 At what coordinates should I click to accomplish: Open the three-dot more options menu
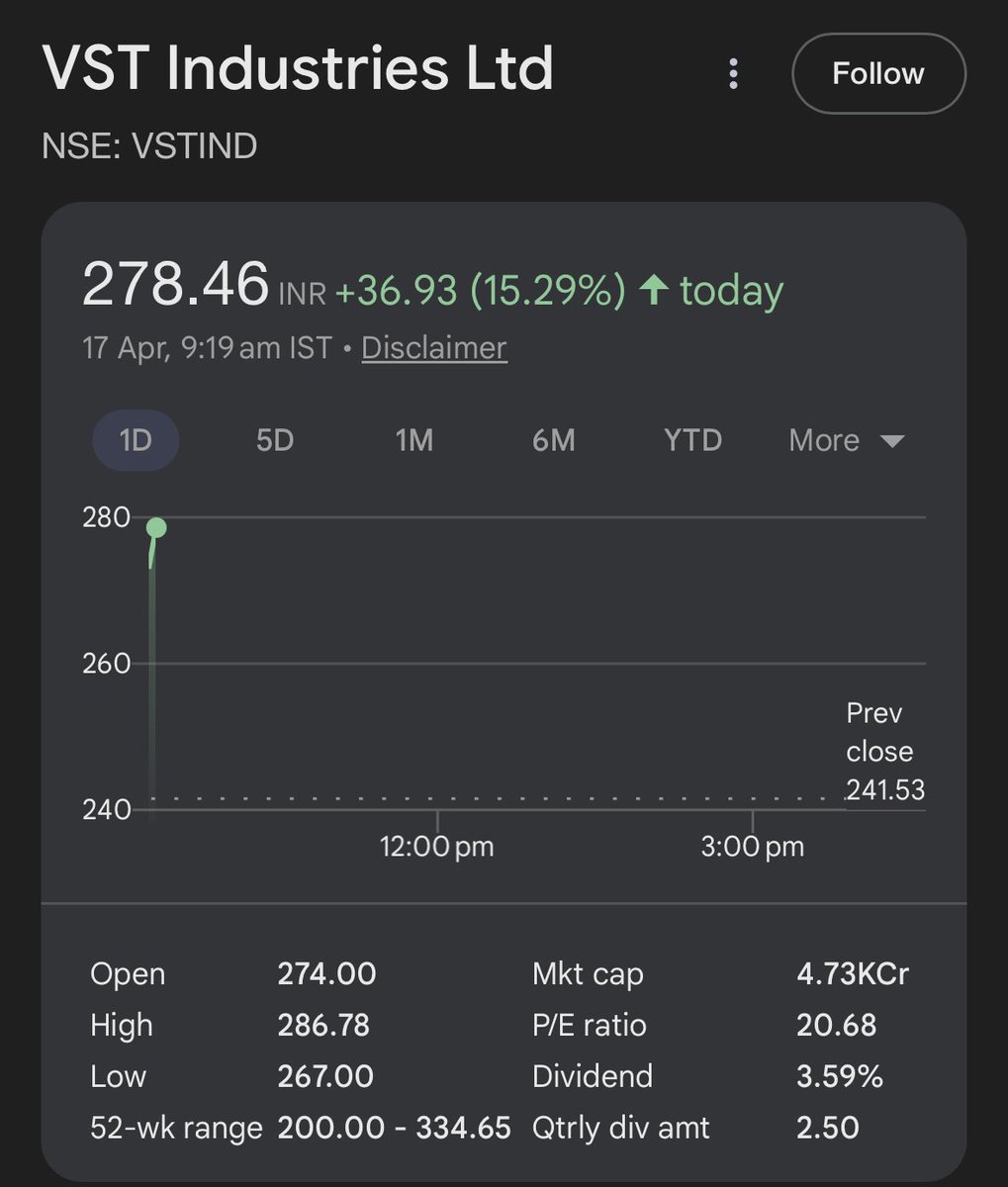(x=733, y=74)
